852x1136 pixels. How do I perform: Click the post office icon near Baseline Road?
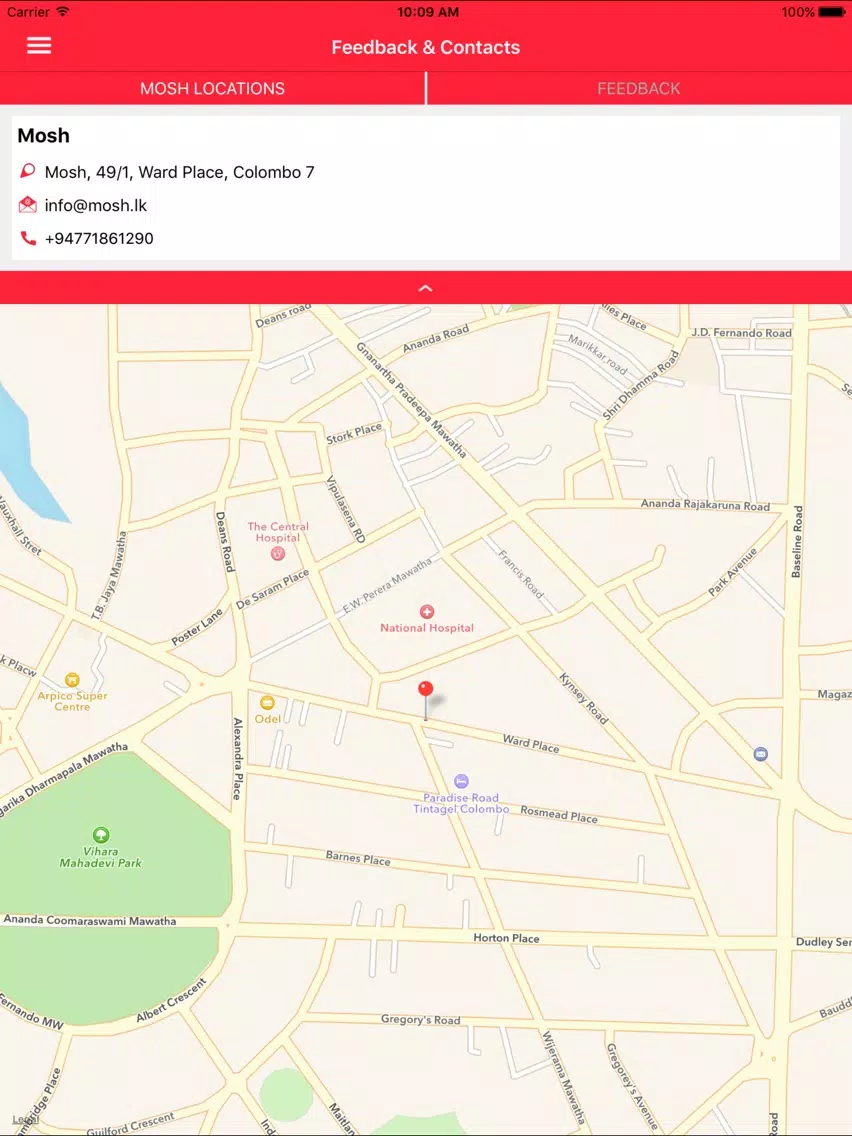[x=761, y=754]
